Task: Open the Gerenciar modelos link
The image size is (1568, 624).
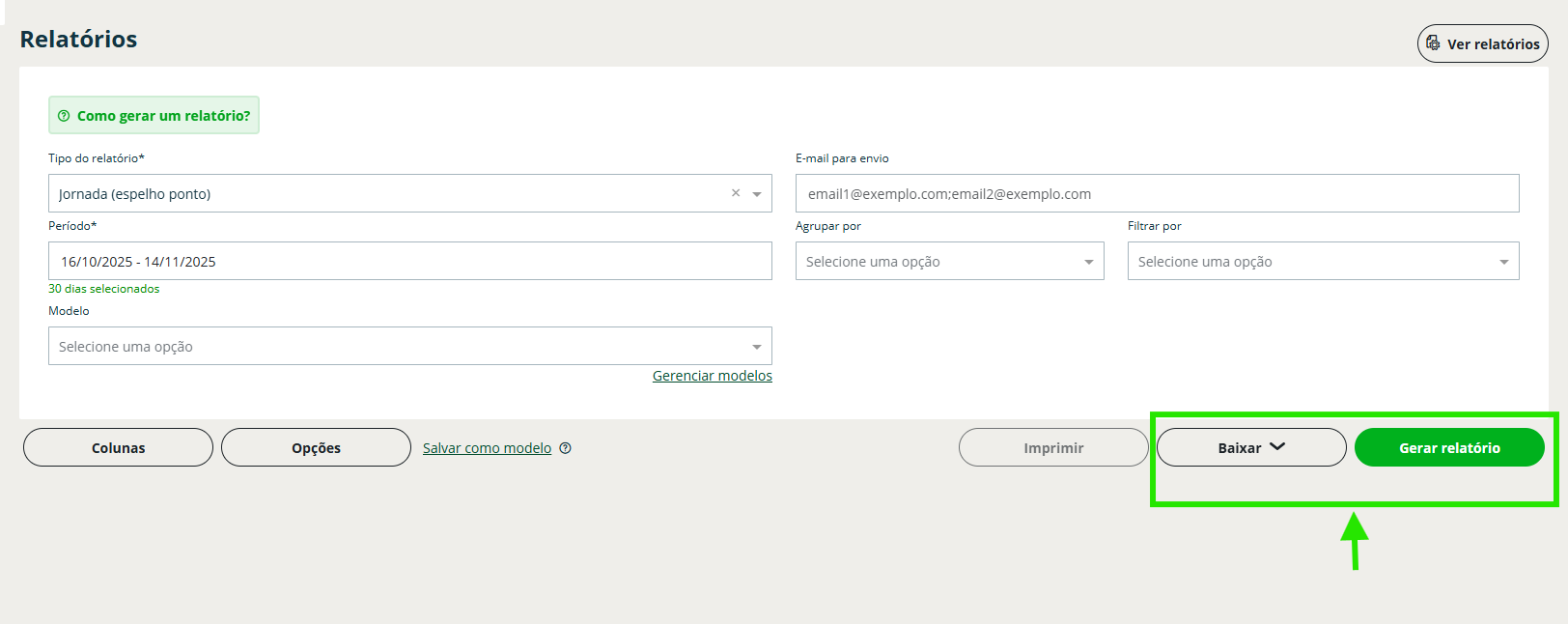Action: pos(712,376)
